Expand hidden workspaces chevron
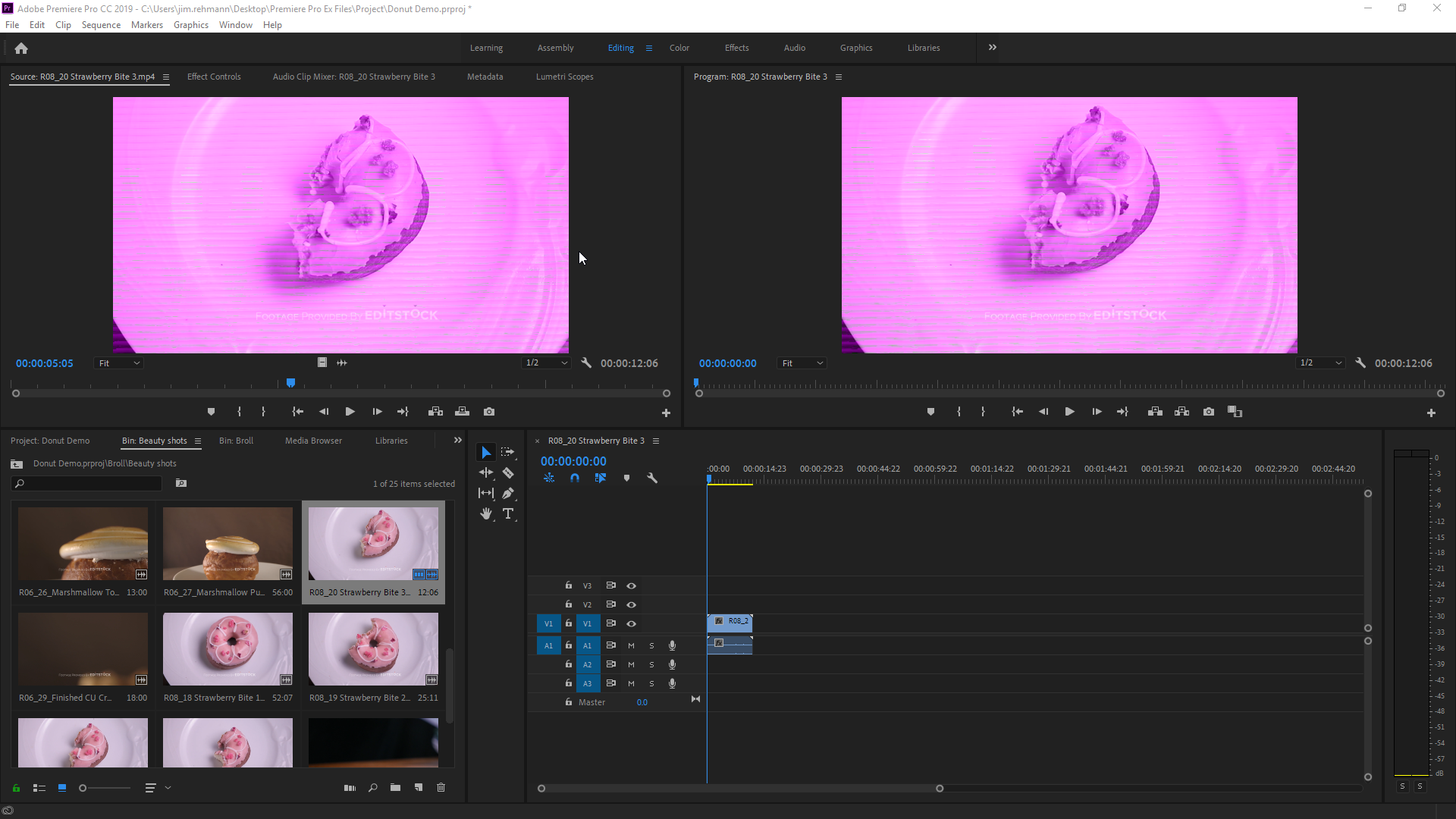The height and width of the screenshot is (819, 1456). 992,48
